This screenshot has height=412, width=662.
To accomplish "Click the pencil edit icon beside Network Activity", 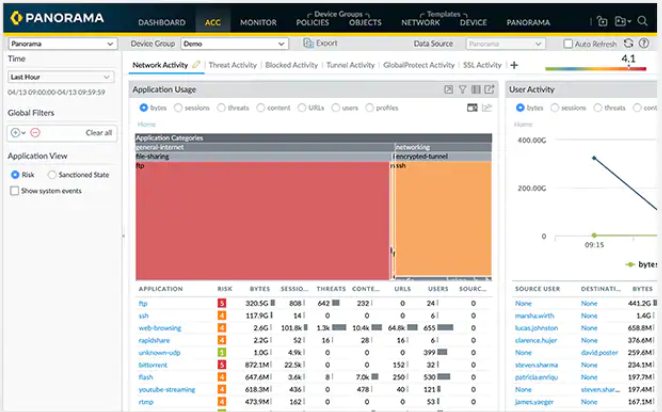I will click(197, 65).
